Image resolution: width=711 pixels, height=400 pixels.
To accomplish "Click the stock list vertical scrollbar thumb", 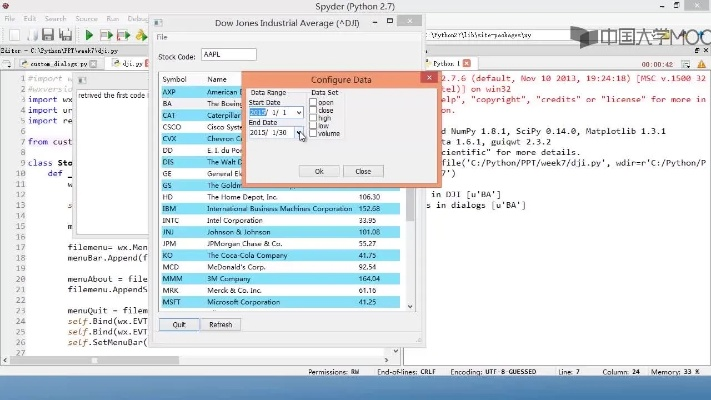I will (410, 204).
